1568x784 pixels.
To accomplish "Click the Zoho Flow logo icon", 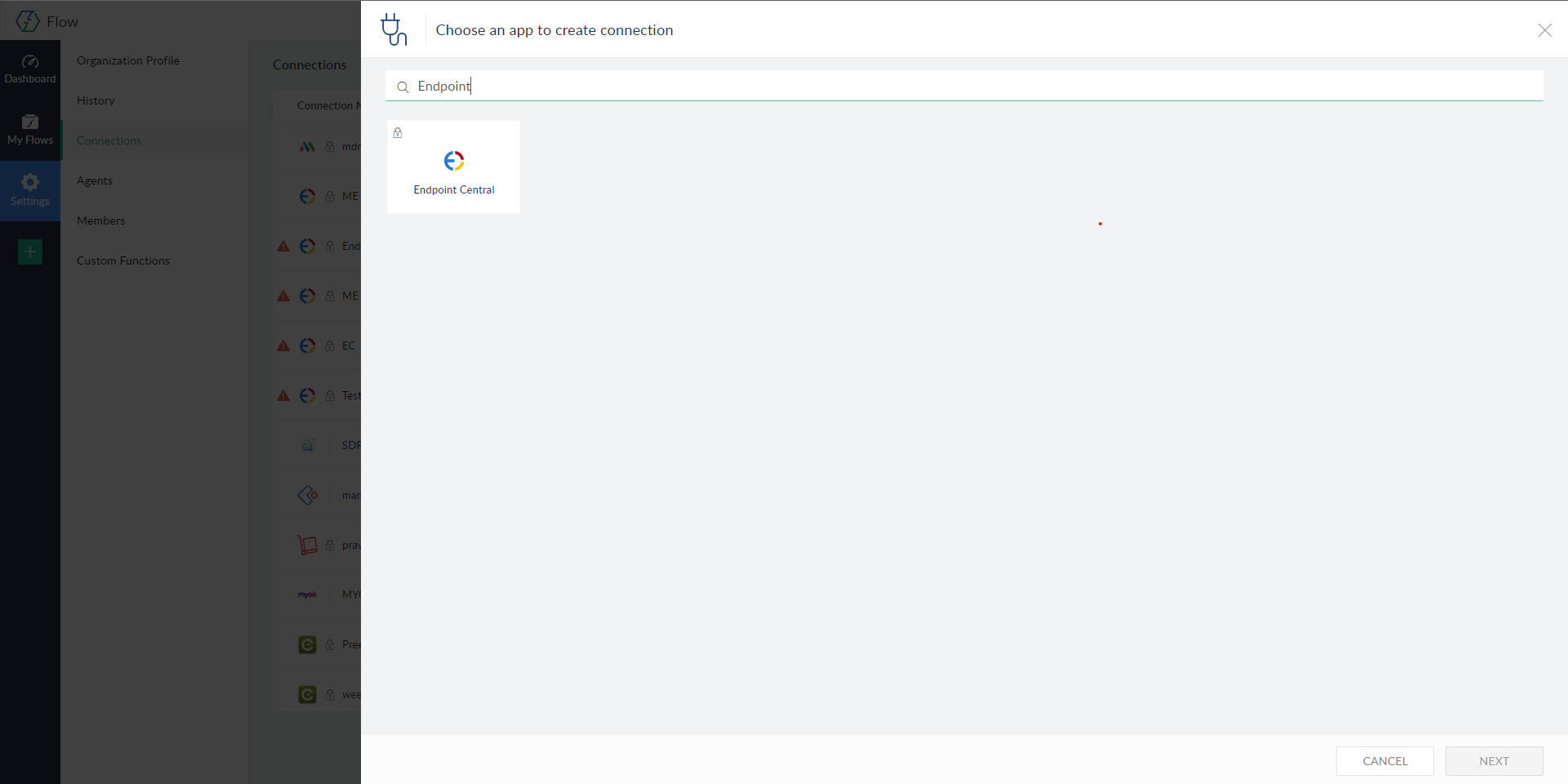I will click(x=28, y=21).
